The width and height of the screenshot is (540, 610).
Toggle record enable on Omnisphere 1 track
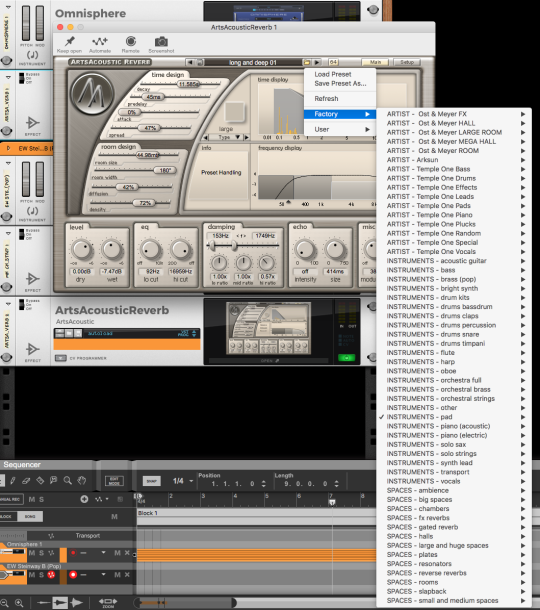point(73,553)
